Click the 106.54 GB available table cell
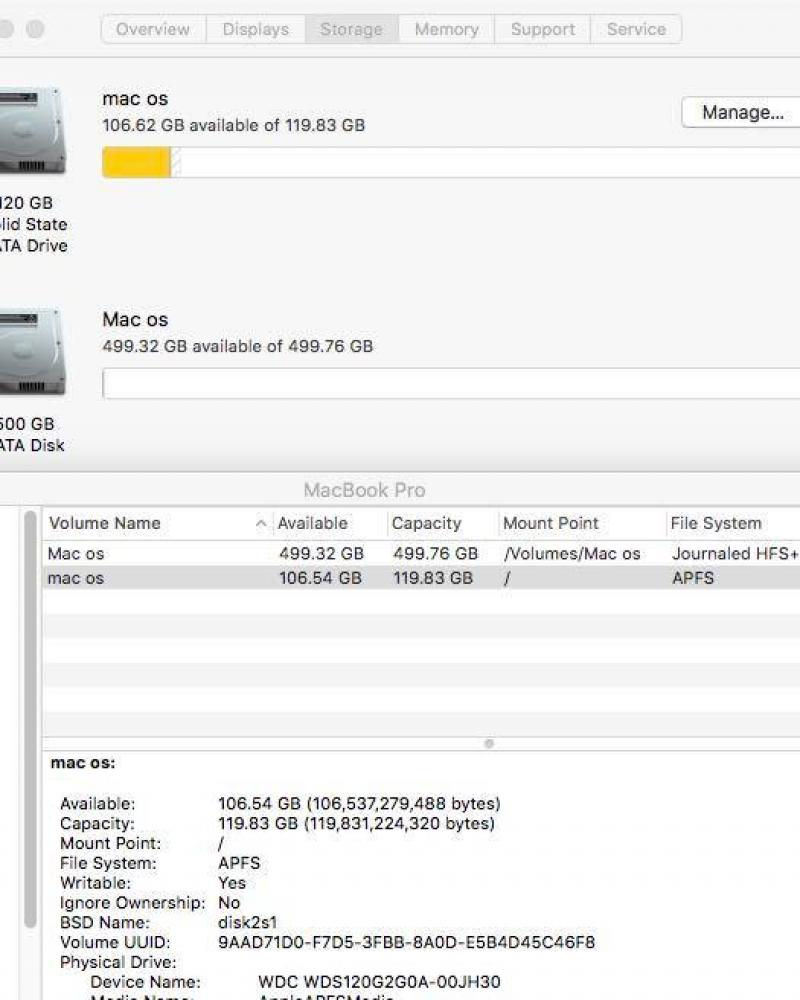The height and width of the screenshot is (1000, 800). (x=320, y=578)
